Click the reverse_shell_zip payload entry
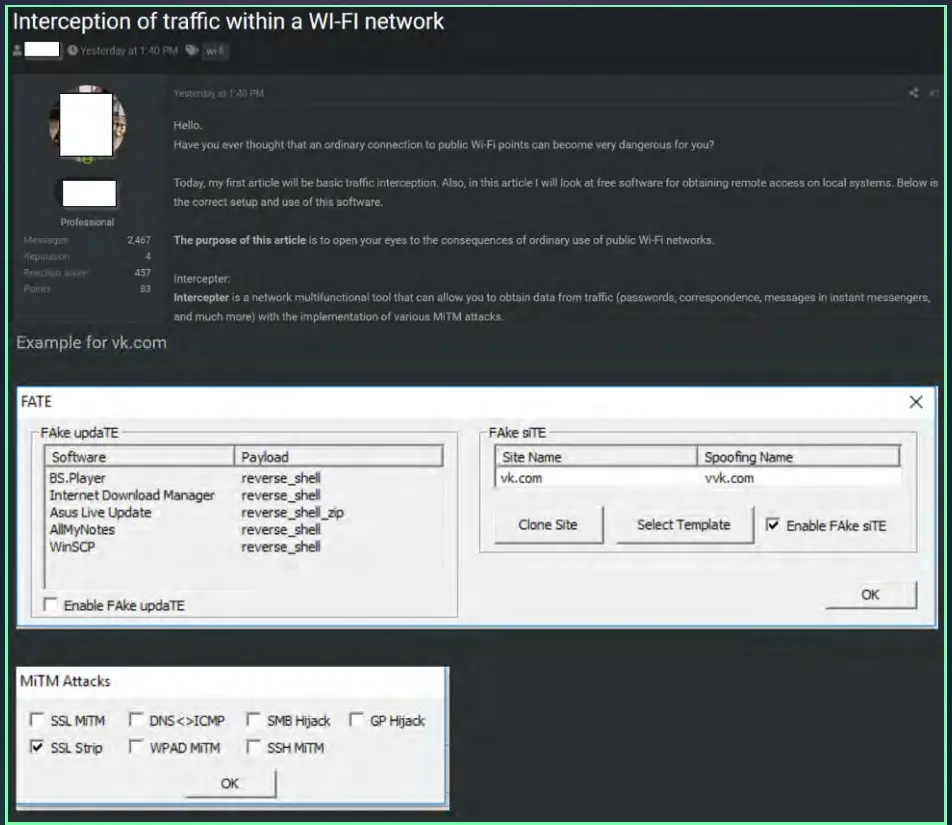 point(292,513)
